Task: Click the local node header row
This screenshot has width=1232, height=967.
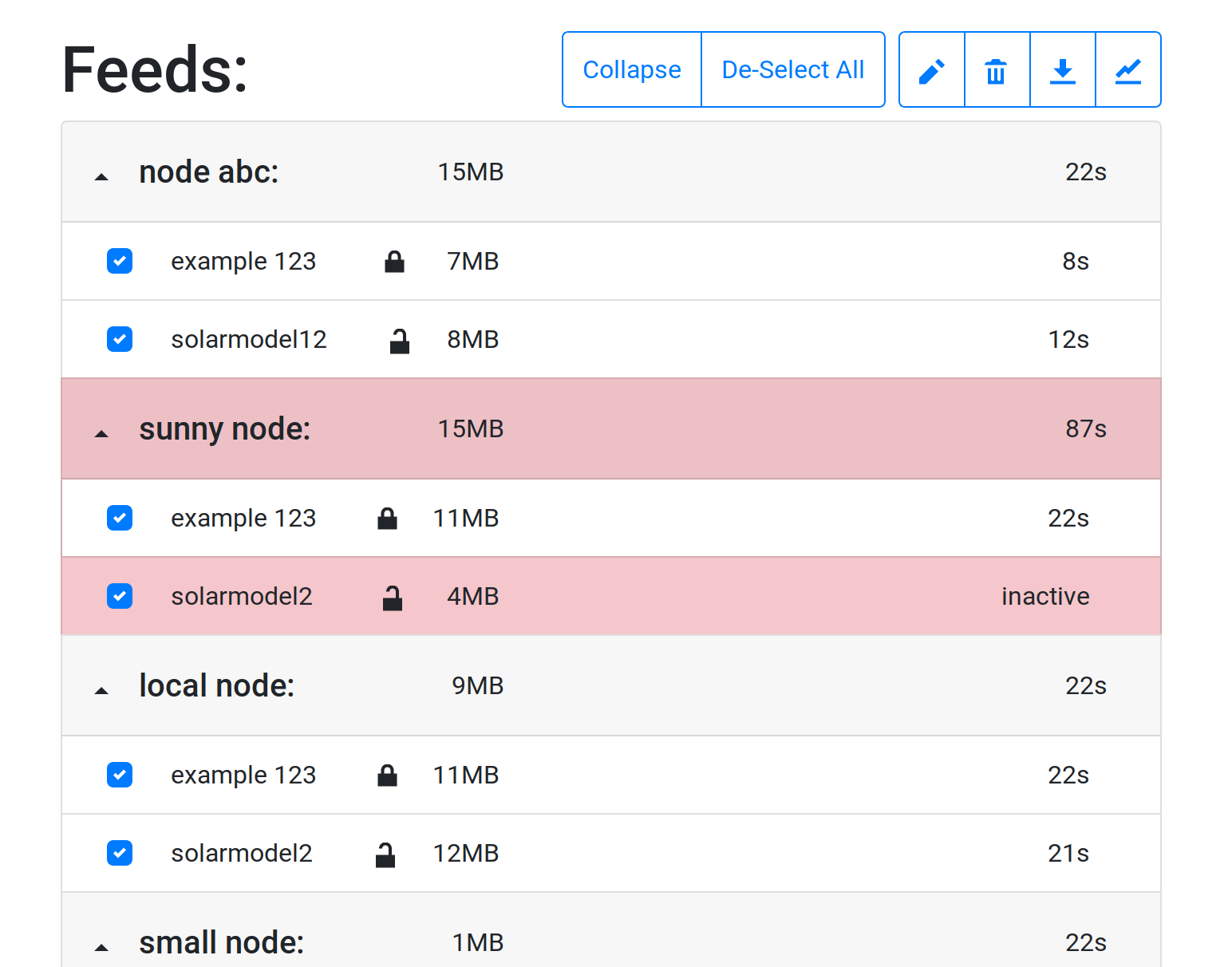Action: point(638,685)
